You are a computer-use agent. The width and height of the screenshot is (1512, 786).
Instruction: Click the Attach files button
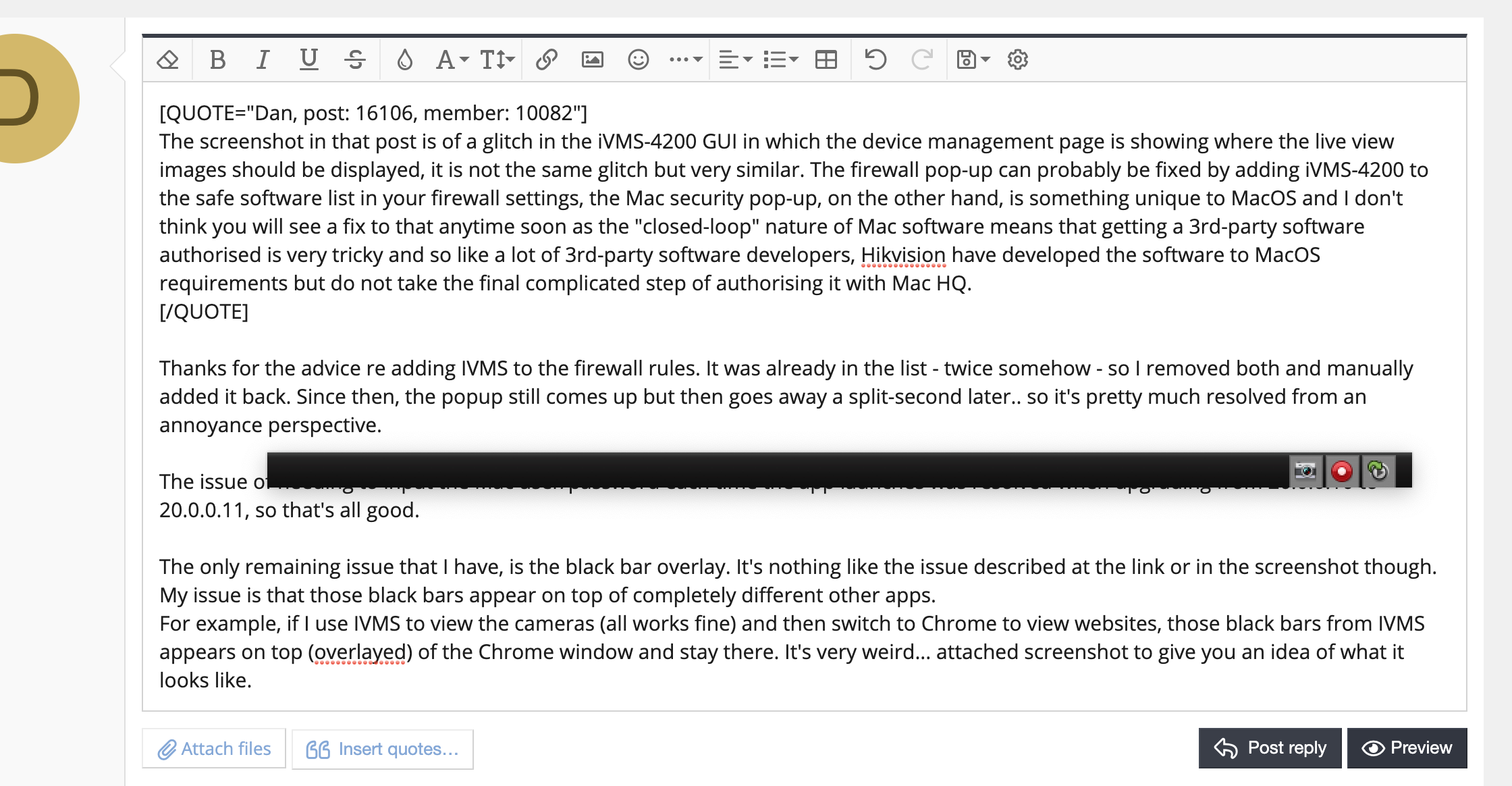[214, 749]
